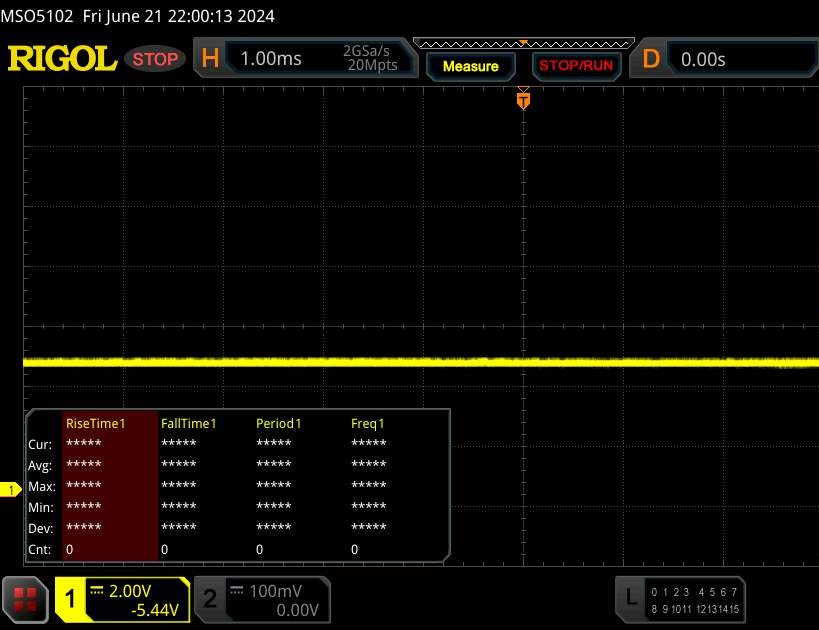The image size is (819, 630).
Task: Toggle the STOP run-state indicator
Action: (155, 59)
